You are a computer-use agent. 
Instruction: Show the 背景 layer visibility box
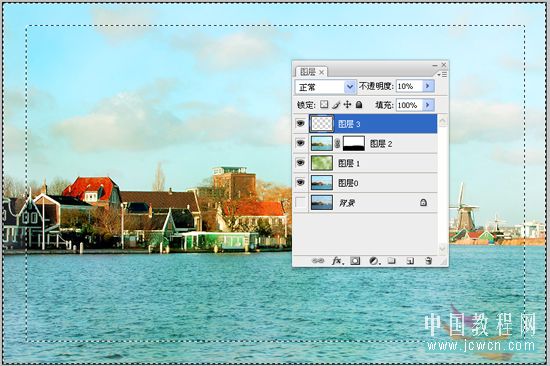301,202
